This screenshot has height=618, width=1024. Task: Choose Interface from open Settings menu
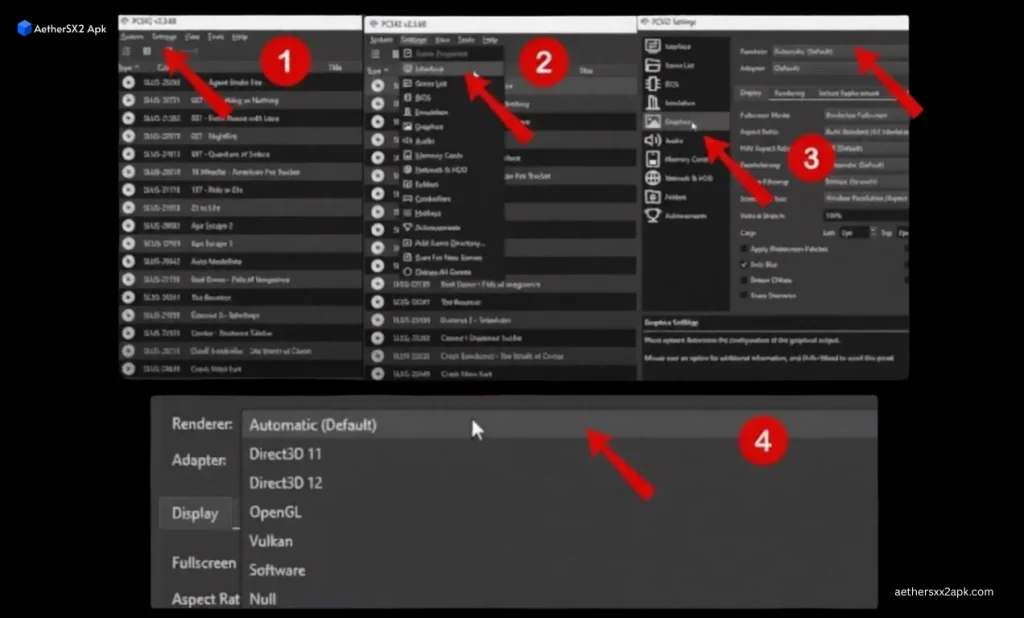[452, 69]
